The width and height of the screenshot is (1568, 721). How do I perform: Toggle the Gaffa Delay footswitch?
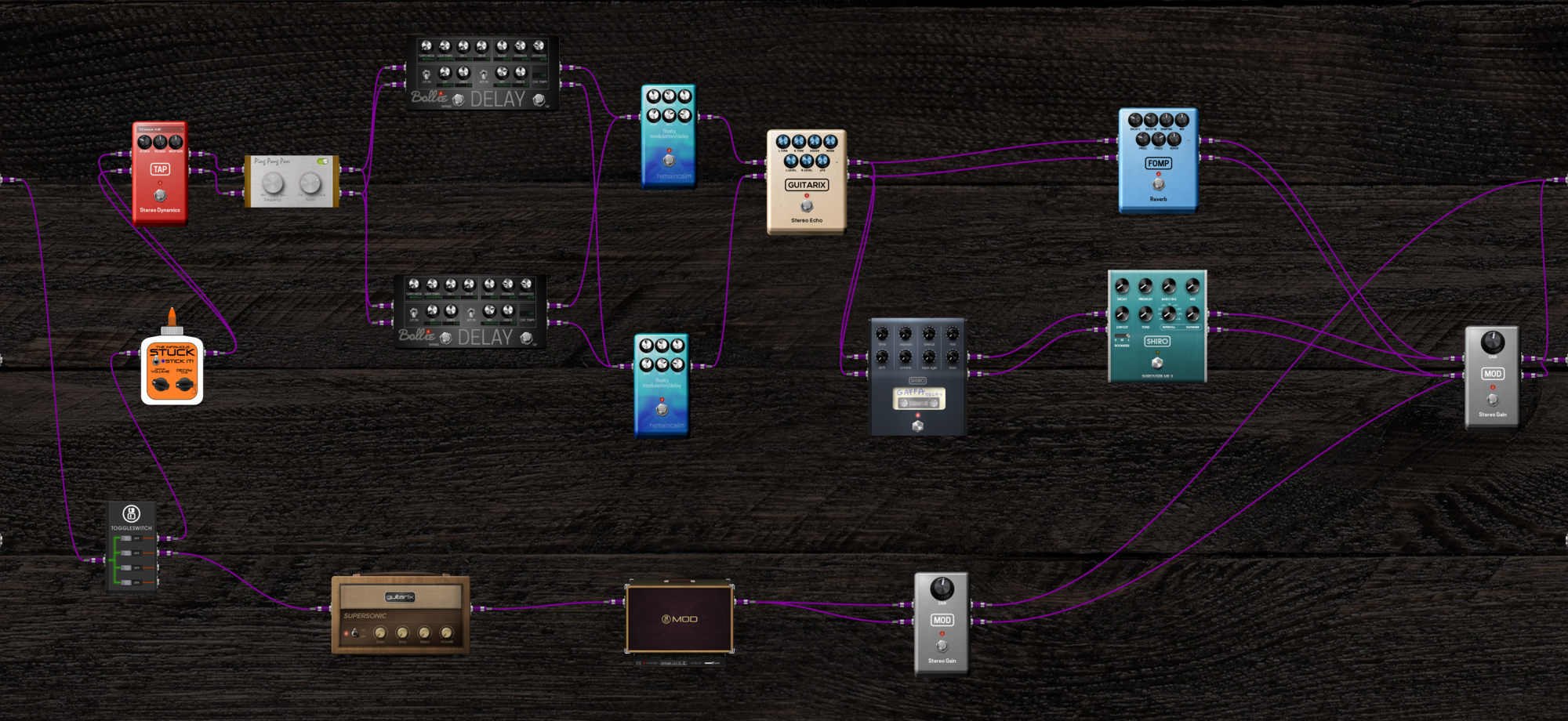917,426
